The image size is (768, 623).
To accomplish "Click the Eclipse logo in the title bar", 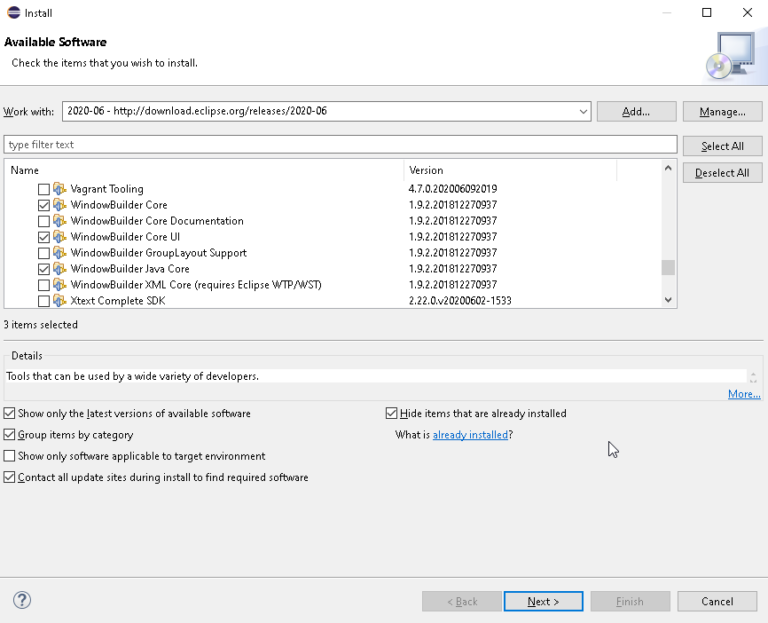I will 14,12.
